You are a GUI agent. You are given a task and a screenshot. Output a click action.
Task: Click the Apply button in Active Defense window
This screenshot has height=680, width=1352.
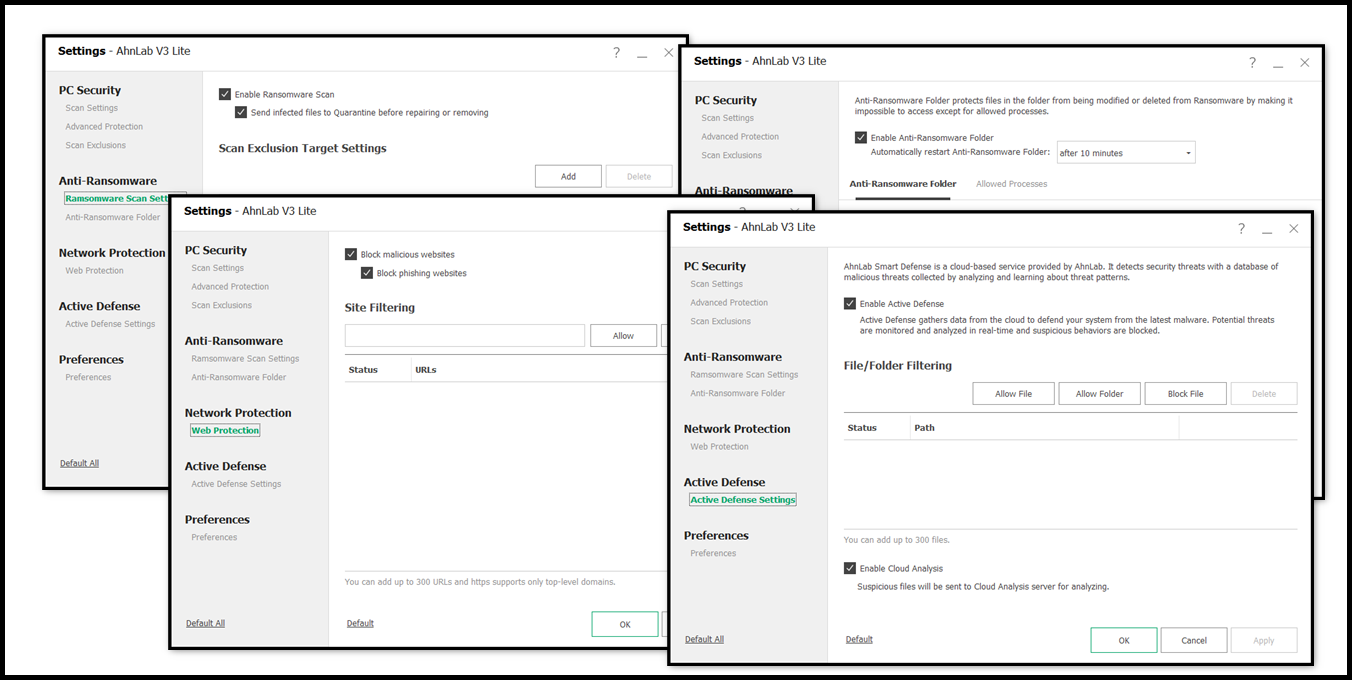tap(1264, 640)
